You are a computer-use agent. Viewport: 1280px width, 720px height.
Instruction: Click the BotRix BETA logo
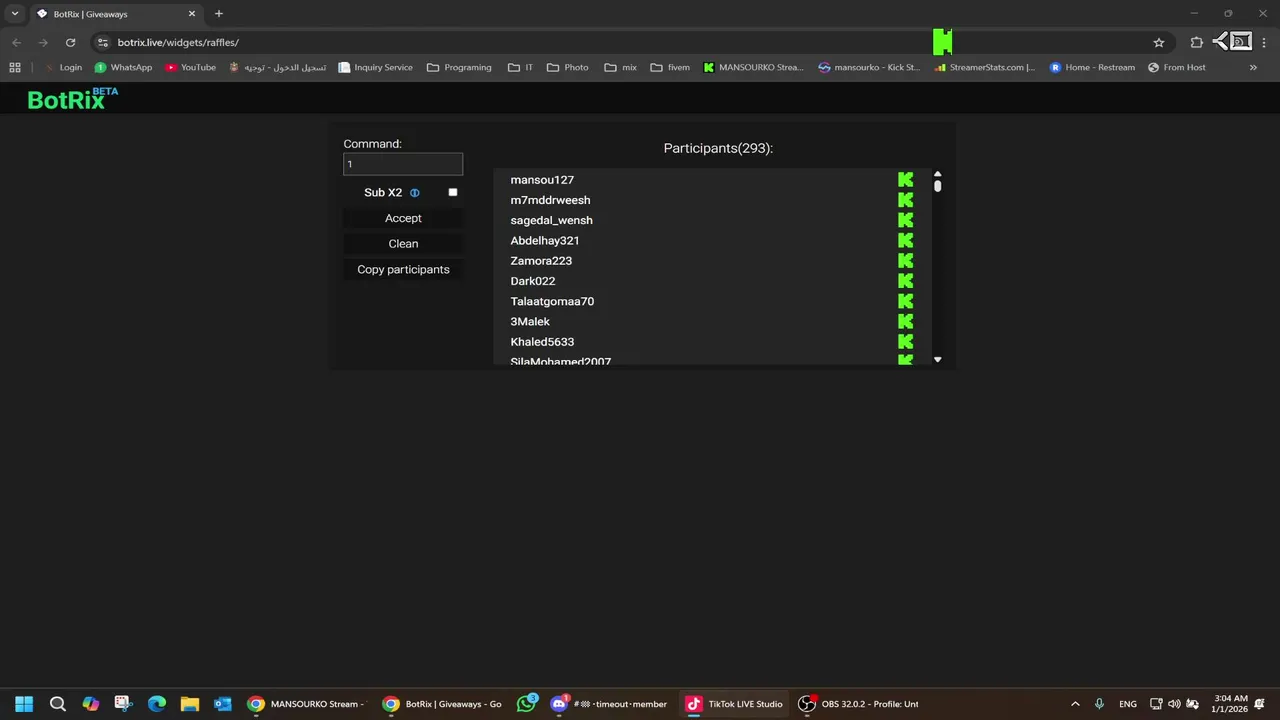click(x=72, y=98)
